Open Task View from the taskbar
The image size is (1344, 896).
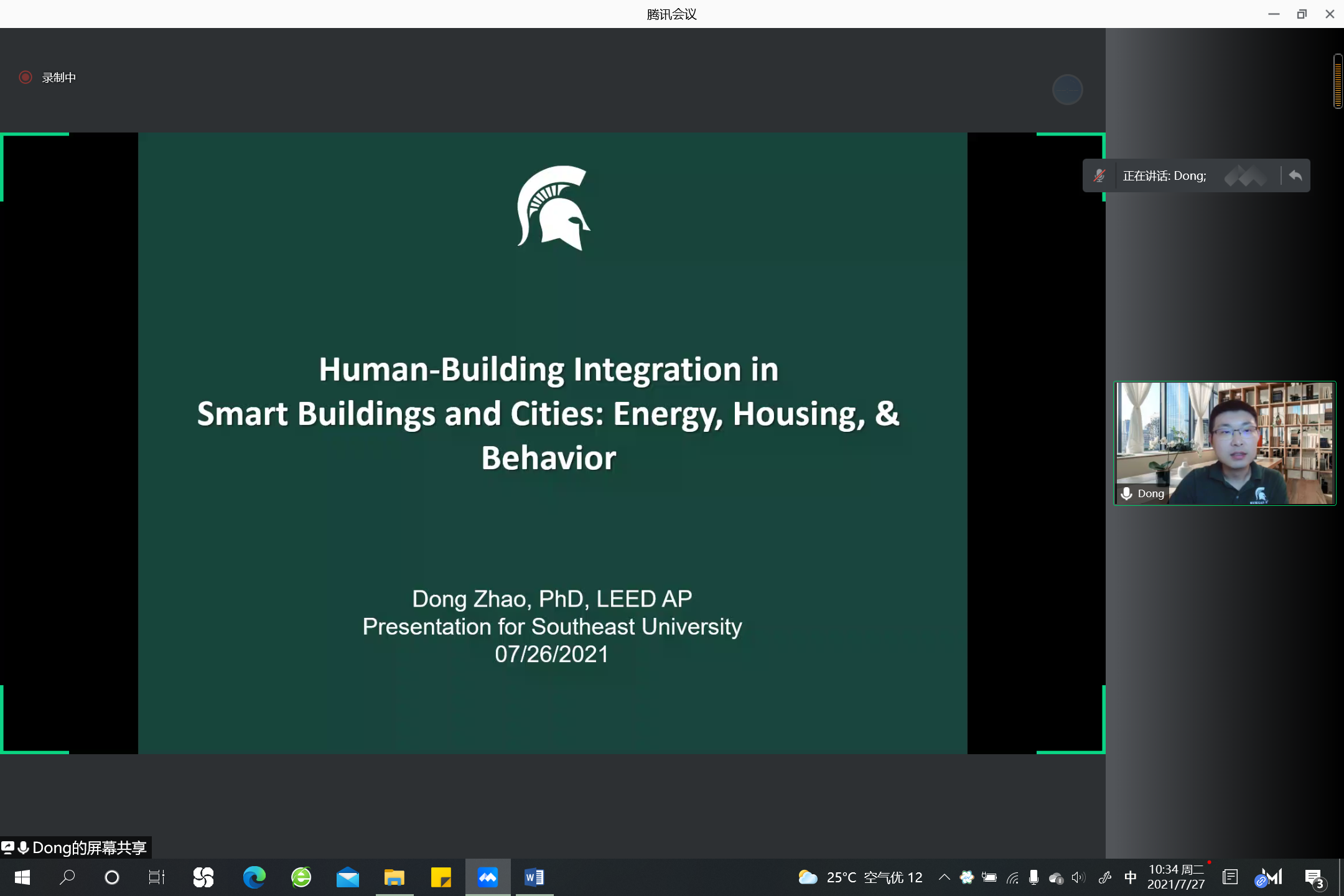(156, 877)
